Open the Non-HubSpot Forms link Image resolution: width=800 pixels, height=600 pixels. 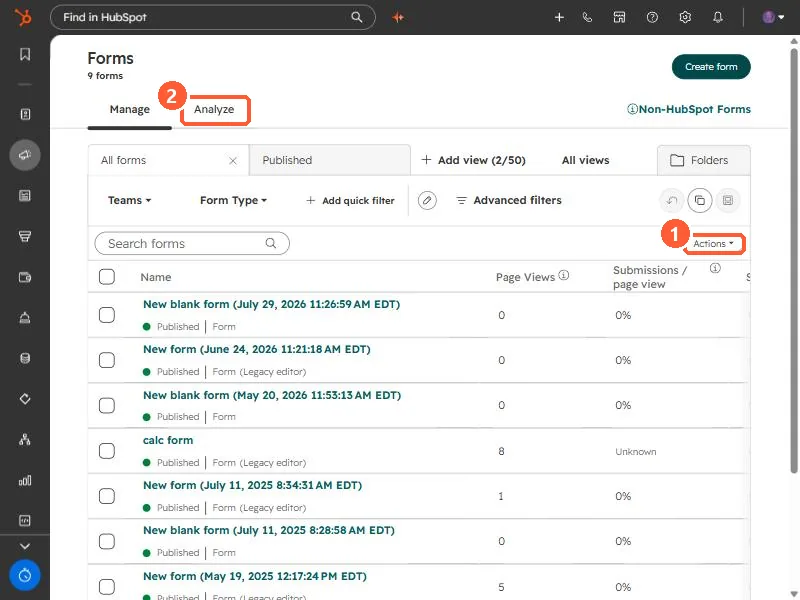tap(689, 109)
